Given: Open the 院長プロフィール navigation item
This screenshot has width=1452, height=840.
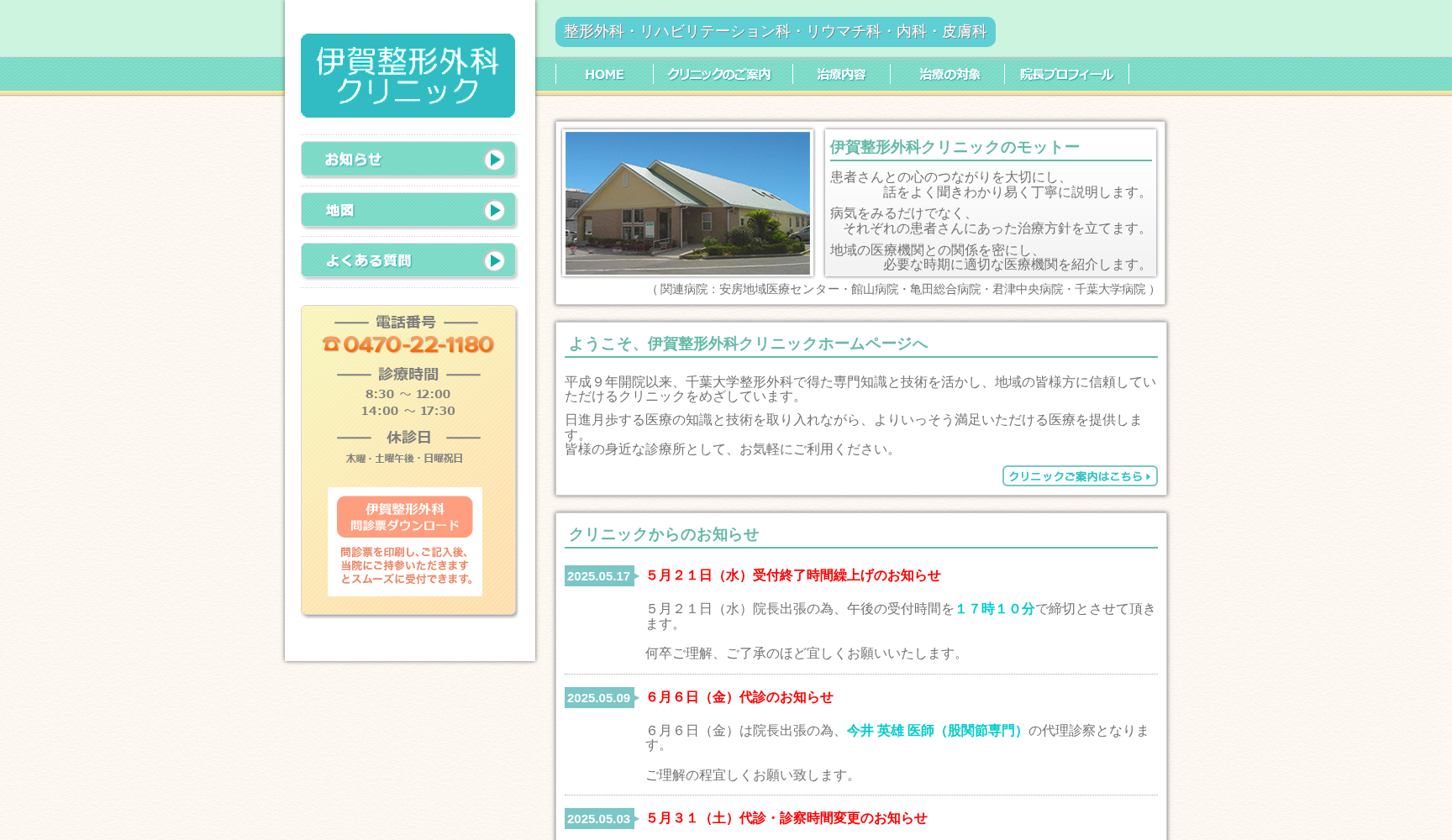Looking at the screenshot, I should pyautogui.click(x=1065, y=74).
